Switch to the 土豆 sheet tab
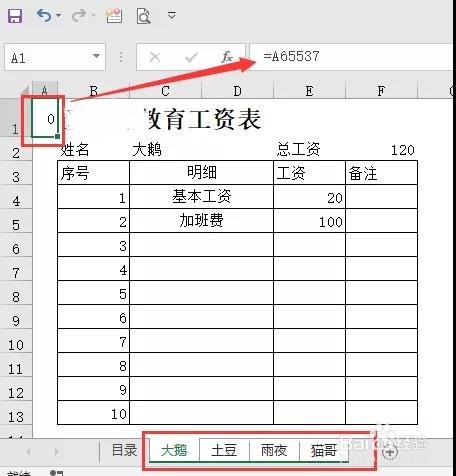The height and width of the screenshot is (476, 456). click(224, 450)
